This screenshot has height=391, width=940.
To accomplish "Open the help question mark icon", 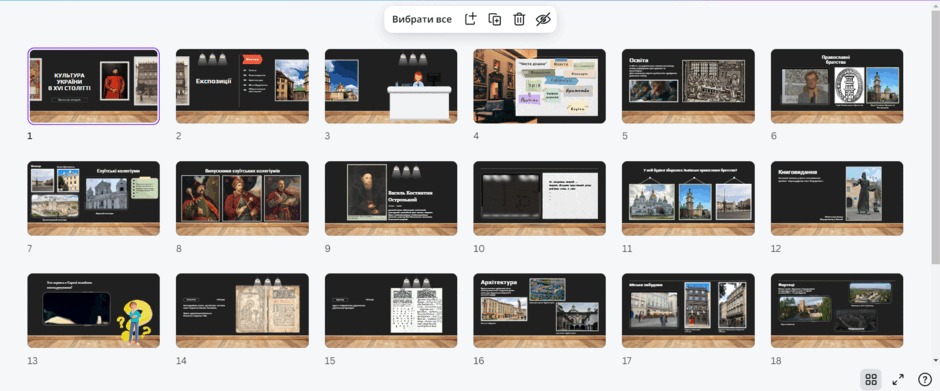I will coord(925,379).
